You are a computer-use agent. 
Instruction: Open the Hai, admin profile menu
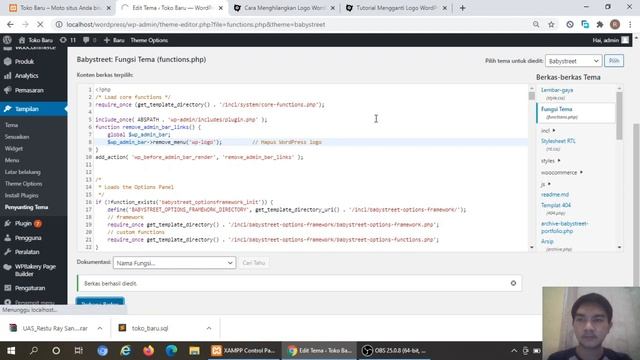(610, 40)
